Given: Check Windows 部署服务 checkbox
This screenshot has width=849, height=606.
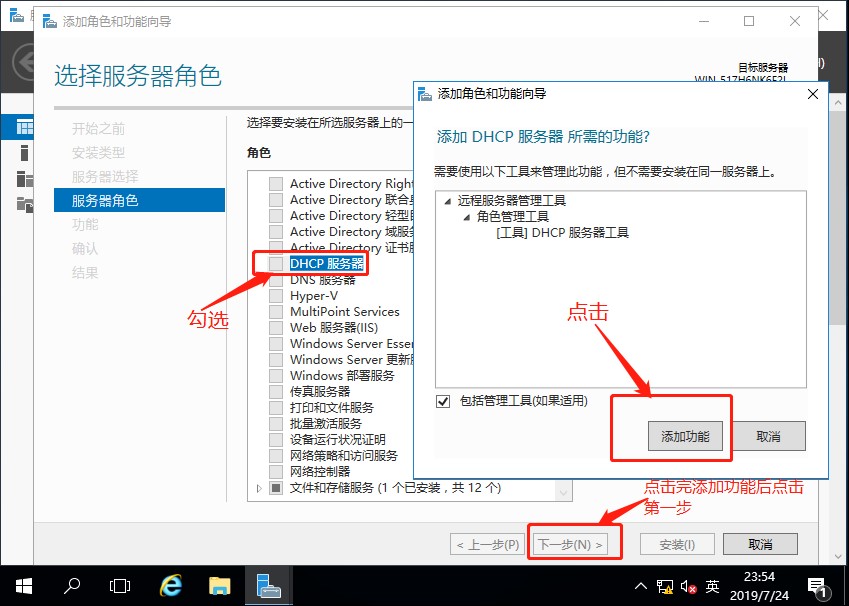Looking at the screenshot, I should (276, 376).
